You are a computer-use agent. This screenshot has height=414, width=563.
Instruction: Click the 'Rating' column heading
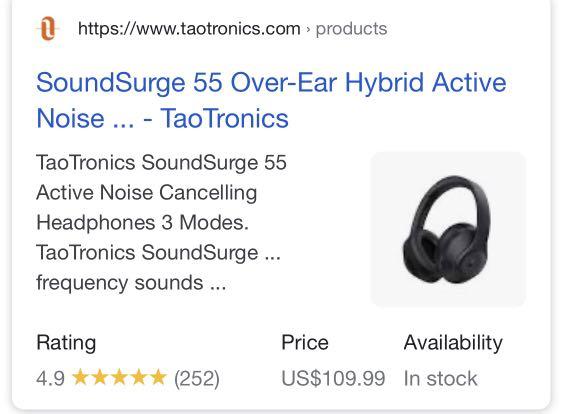[x=66, y=343]
